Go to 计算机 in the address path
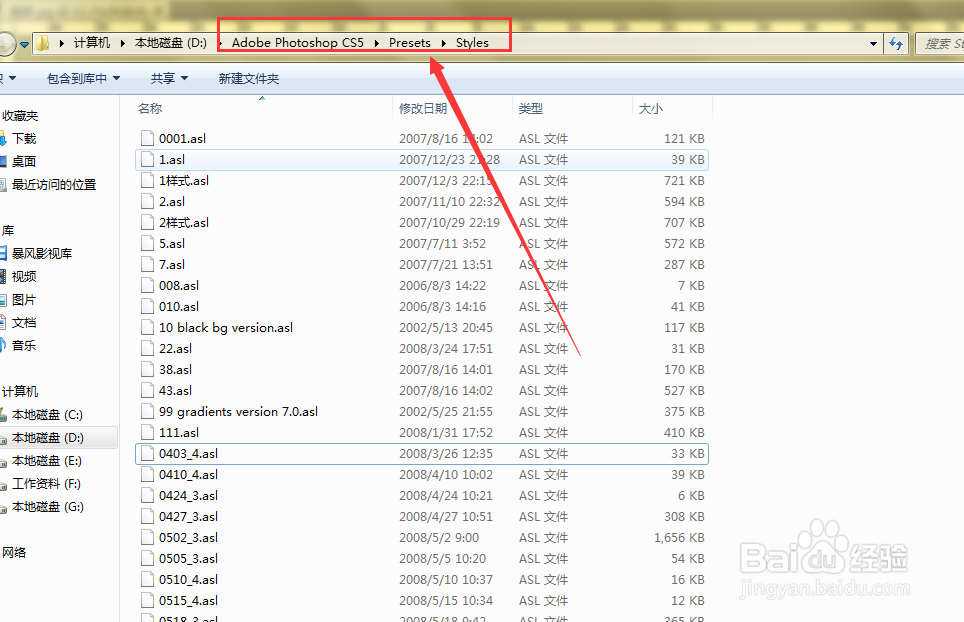Image resolution: width=964 pixels, height=622 pixels. 92,43
